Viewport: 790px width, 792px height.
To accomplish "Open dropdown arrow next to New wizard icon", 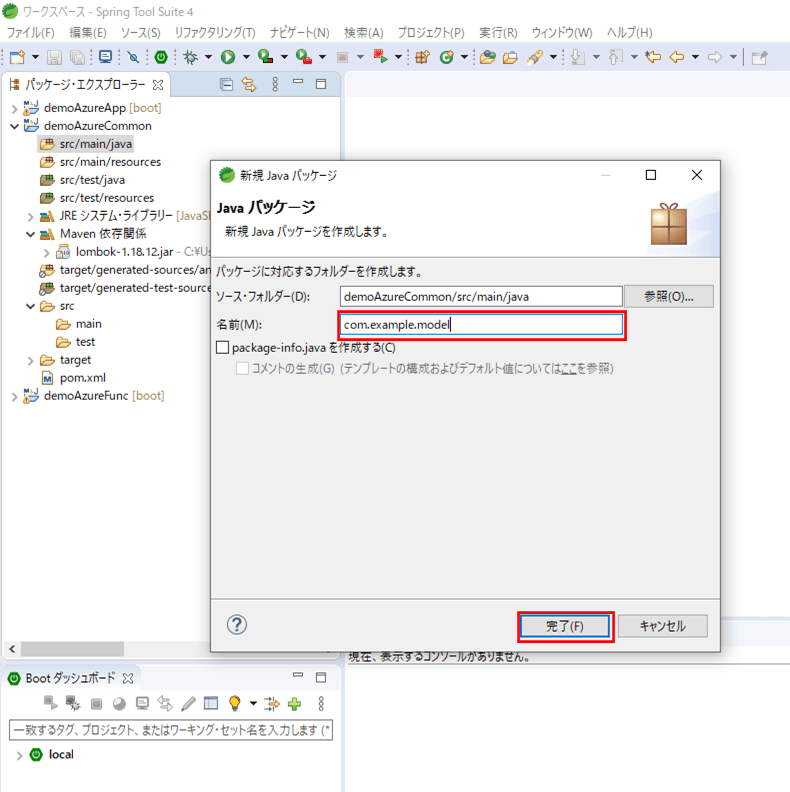I will pos(35,57).
